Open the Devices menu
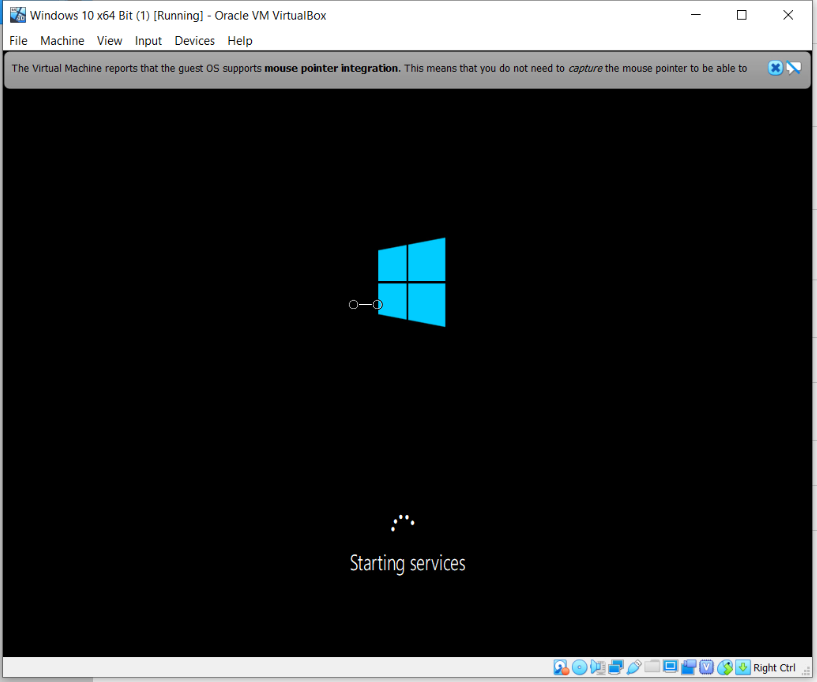Viewport: 817px width, 682px height. pos(194,41)
